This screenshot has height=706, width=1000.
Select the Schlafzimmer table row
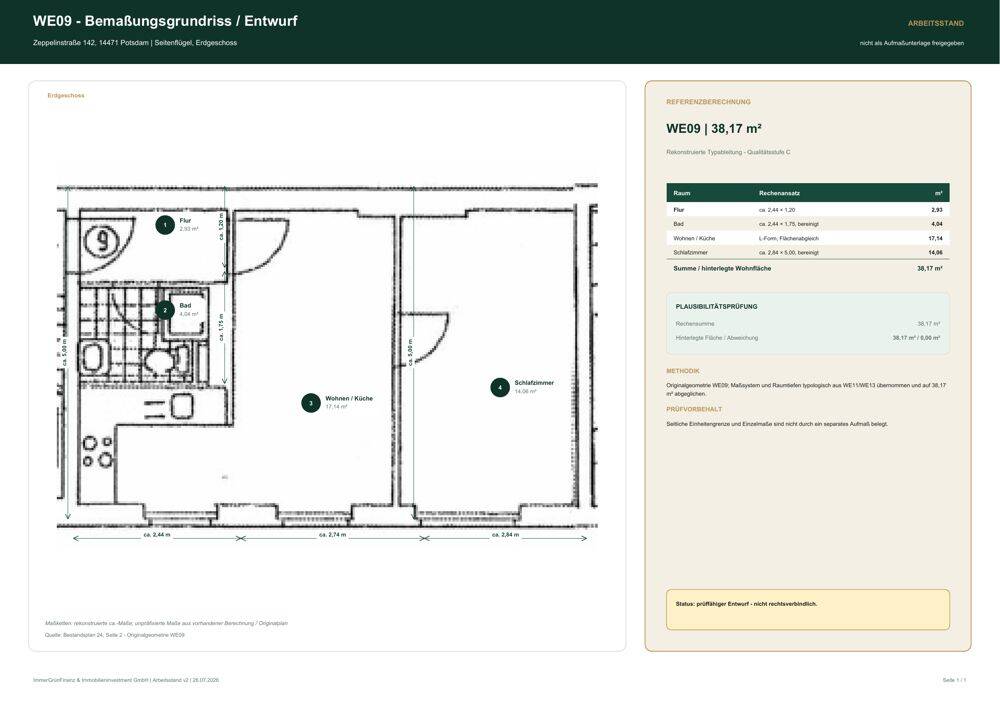tap(807, 253)
